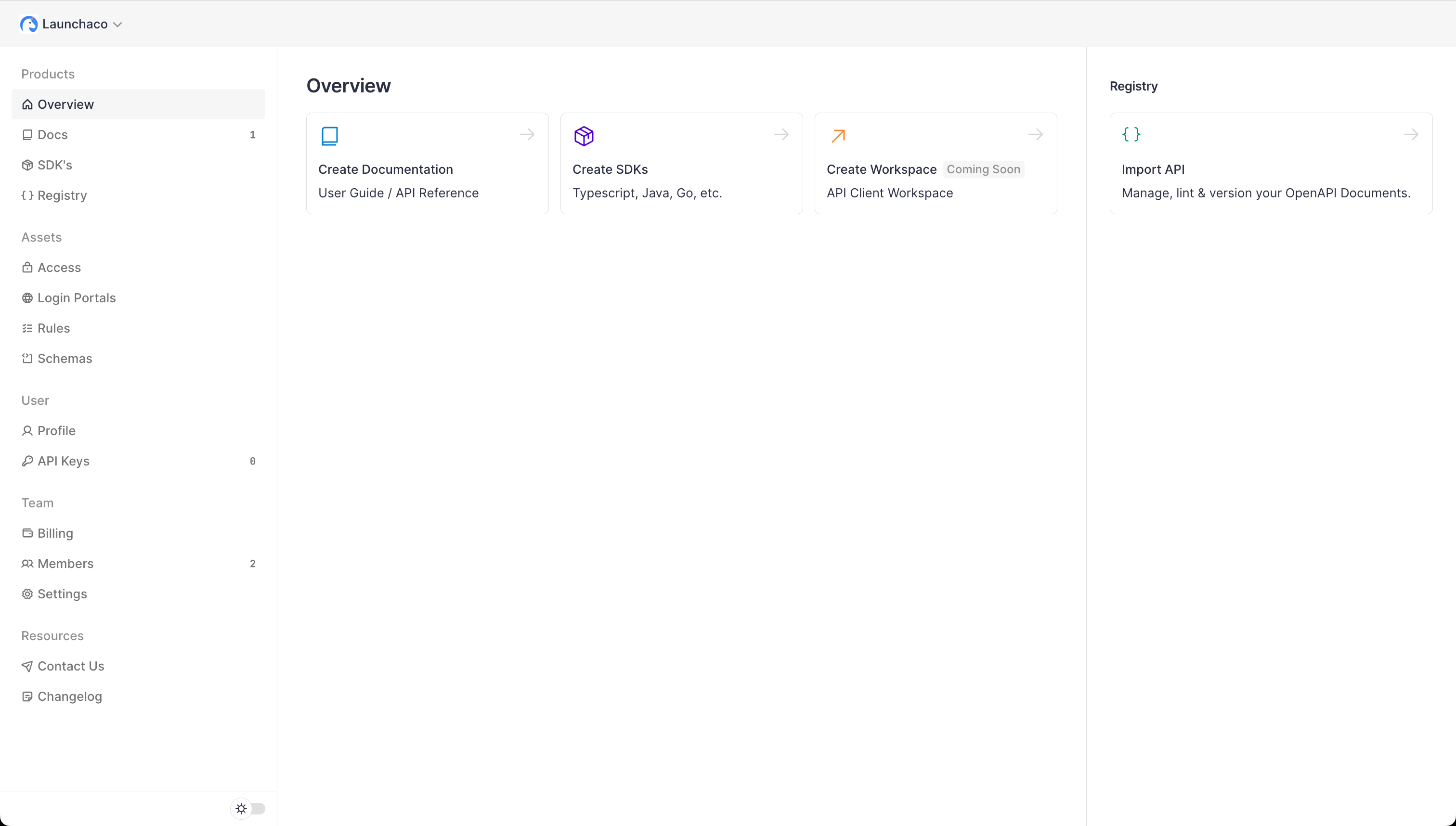
Task: Open the Rules page link
Action: tap(139, 328)
